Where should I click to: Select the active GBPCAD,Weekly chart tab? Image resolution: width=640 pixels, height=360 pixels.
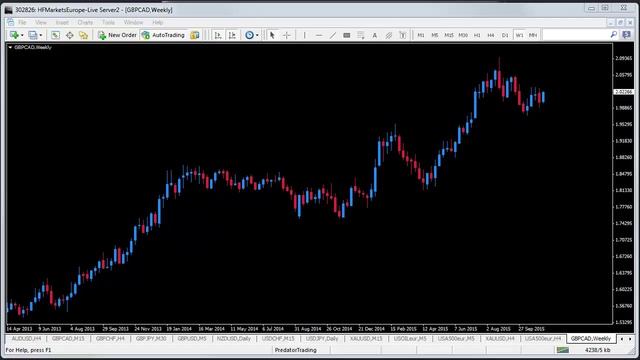[591, 339]
